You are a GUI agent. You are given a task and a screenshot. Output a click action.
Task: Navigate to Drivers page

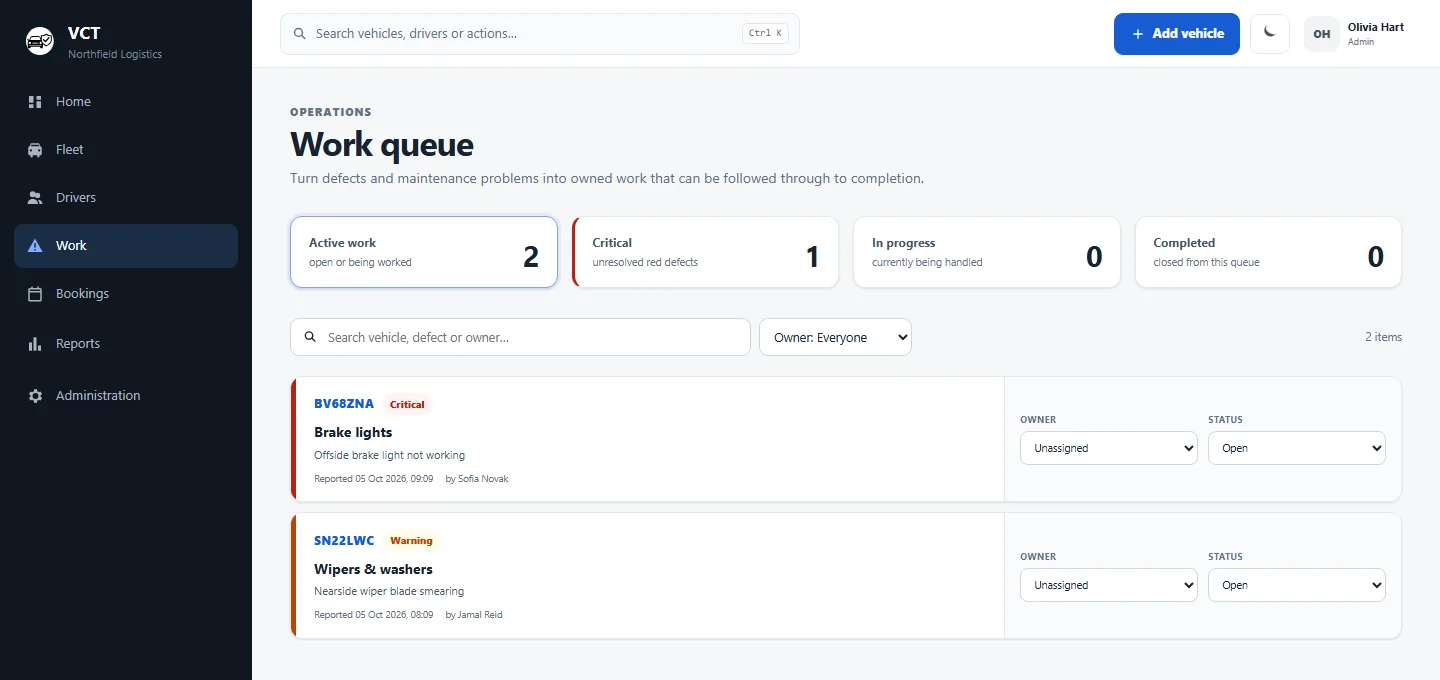[x=126, y=198]
